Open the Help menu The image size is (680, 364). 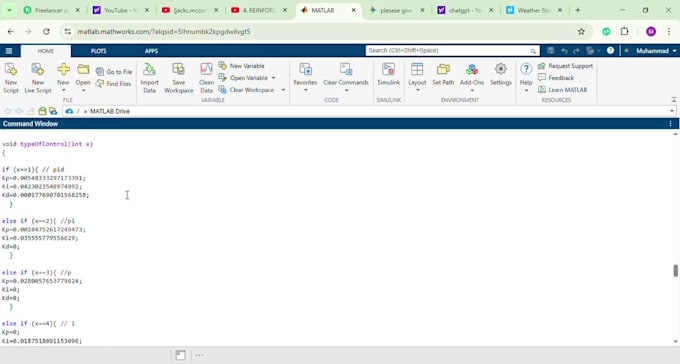click(x=526, y=78)
